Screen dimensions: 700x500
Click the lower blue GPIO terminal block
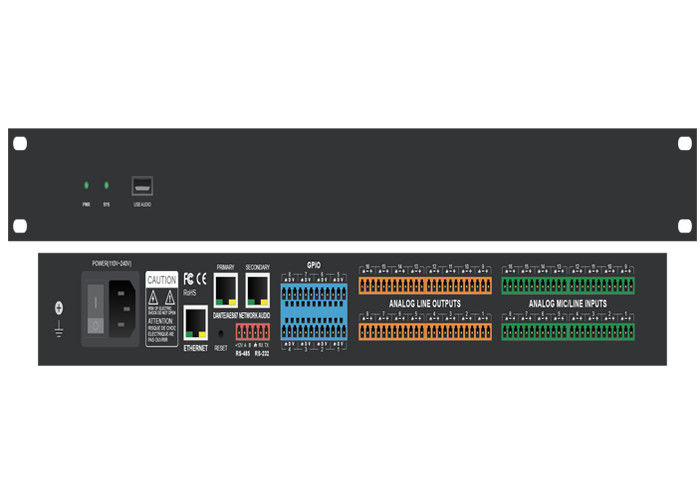314,330
